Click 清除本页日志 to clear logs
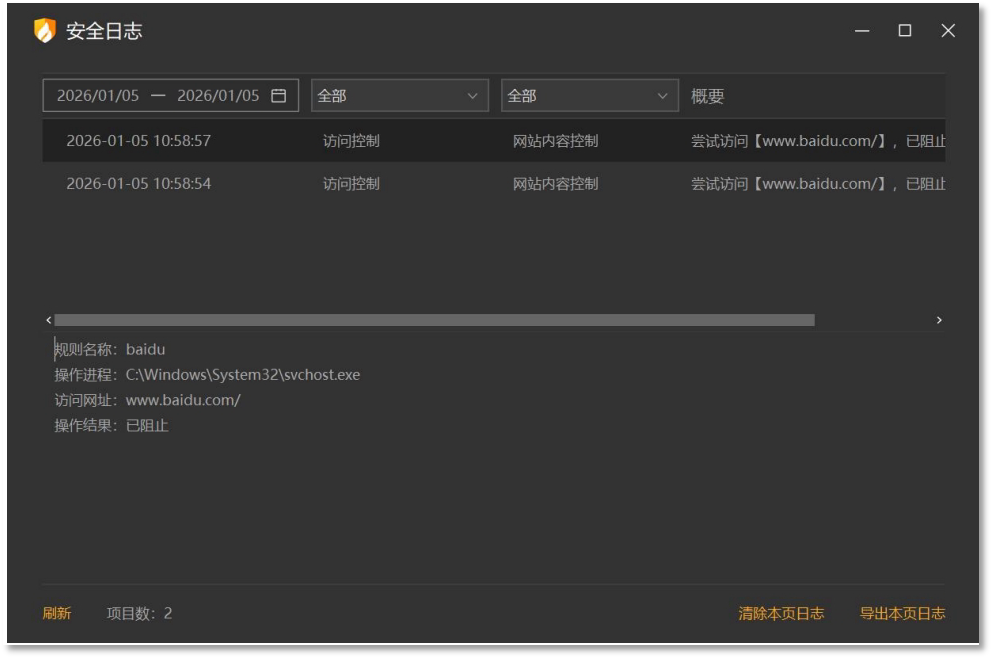992x659 pixels. 781,613
